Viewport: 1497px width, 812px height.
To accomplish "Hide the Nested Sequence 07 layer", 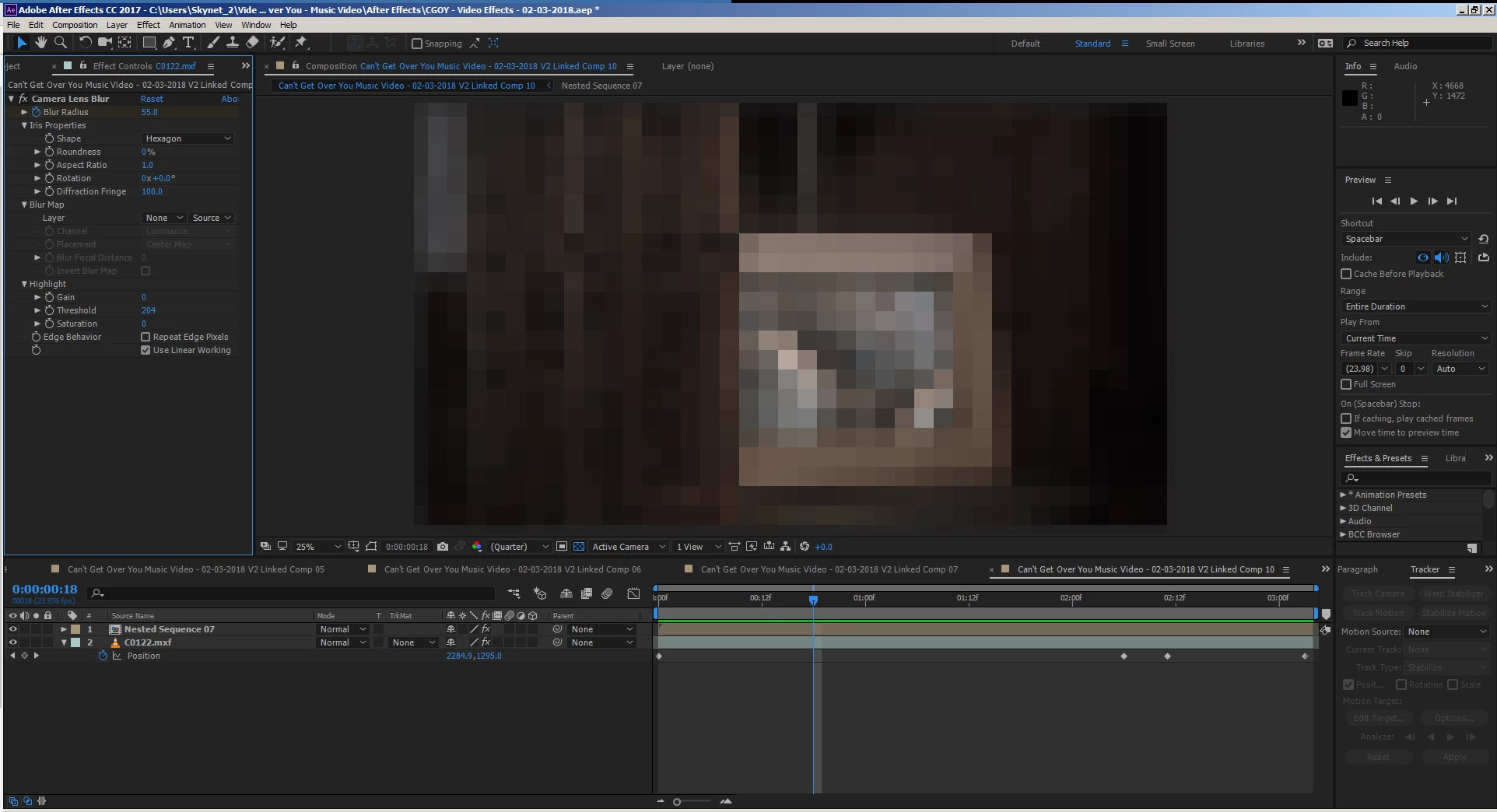I will click(x=12, y=629).
